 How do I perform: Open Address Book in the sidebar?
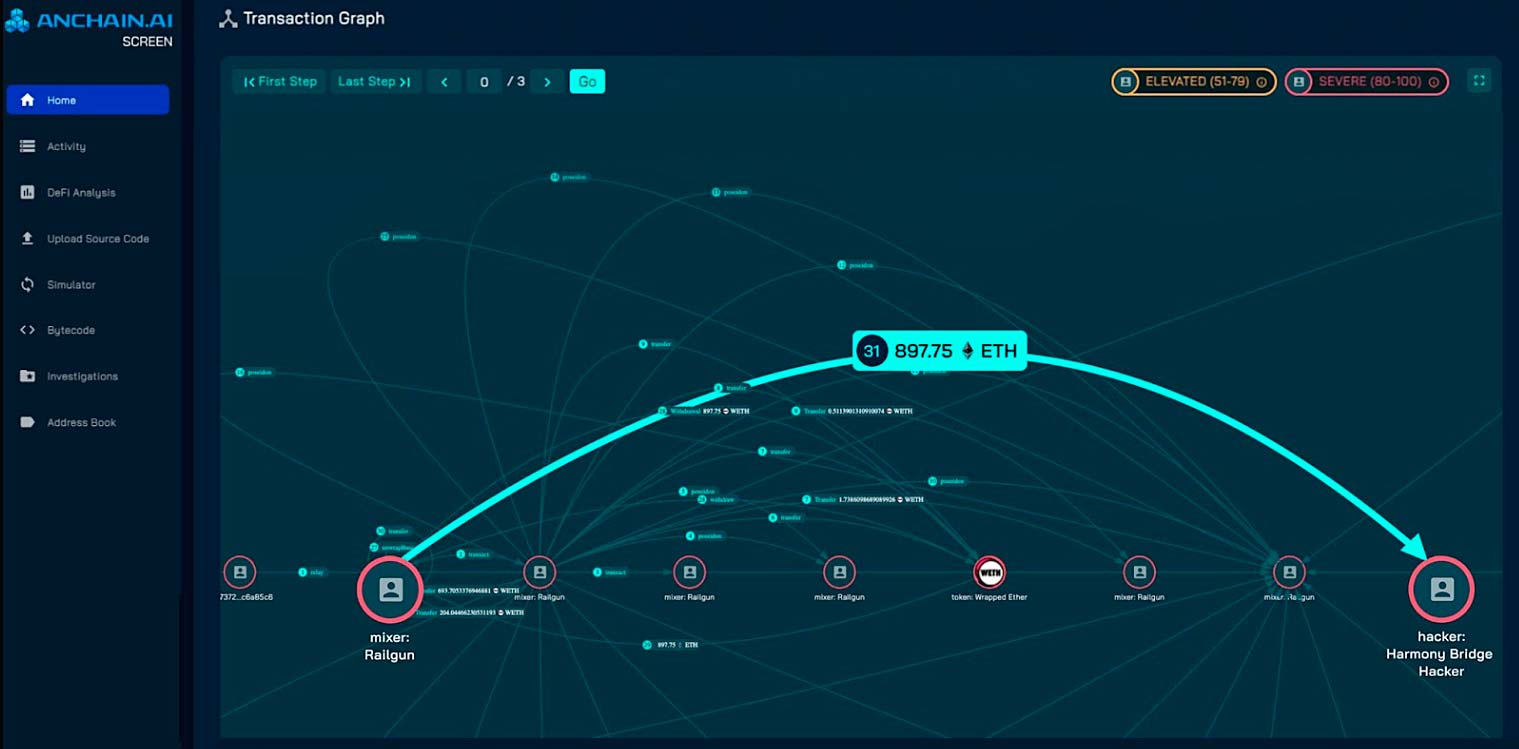[x=81, y=423]
